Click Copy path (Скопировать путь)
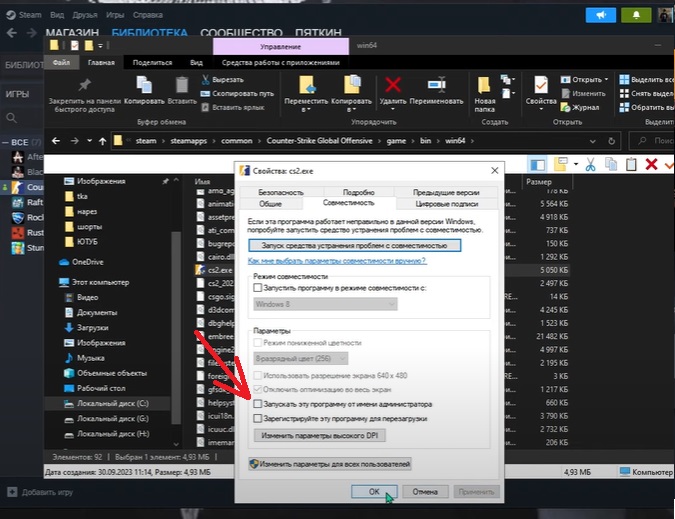This screenshot has height=519, width=675. pyautogui.click(x=237, y=93)
